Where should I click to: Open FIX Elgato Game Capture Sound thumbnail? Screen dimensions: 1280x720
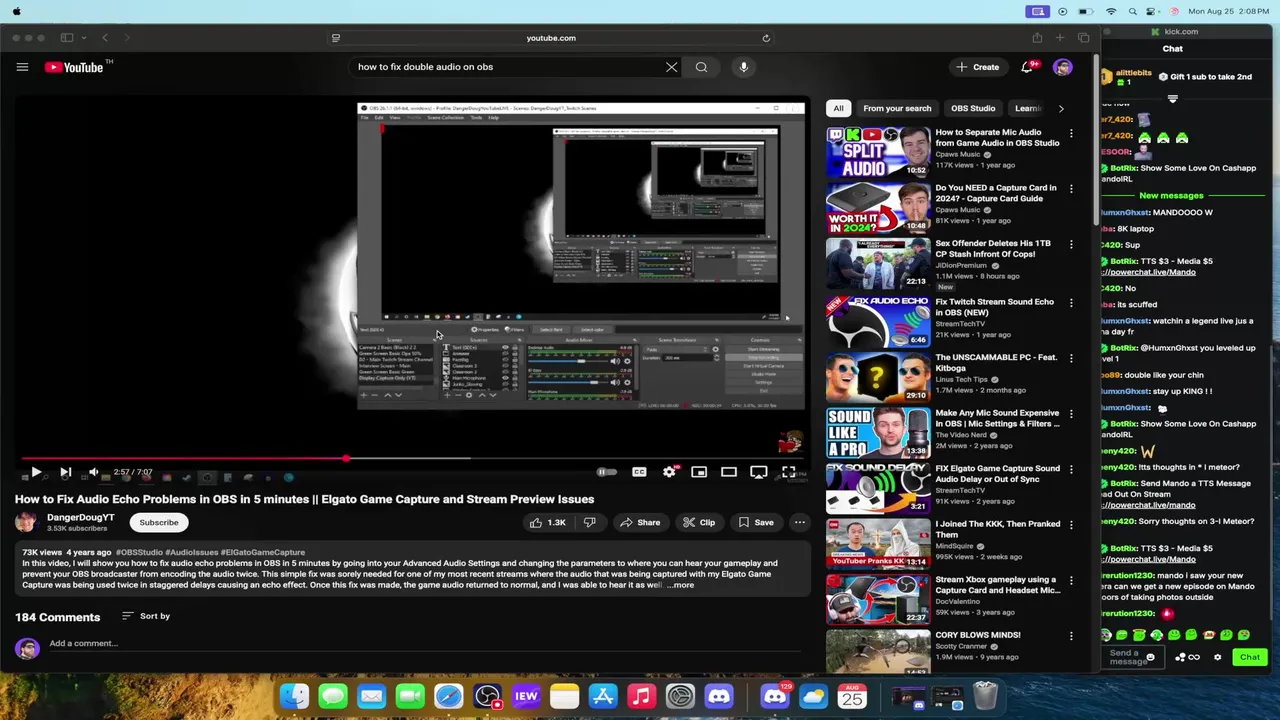click(878, 487)
